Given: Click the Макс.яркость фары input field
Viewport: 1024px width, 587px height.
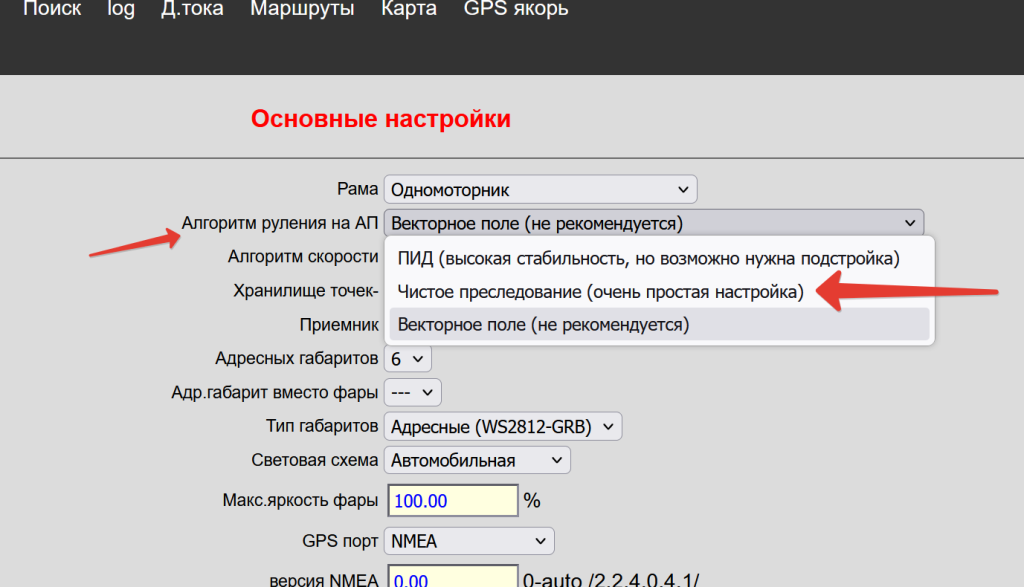Looking at the screenshot, I should pyautogui.click(x=451, y=500).
